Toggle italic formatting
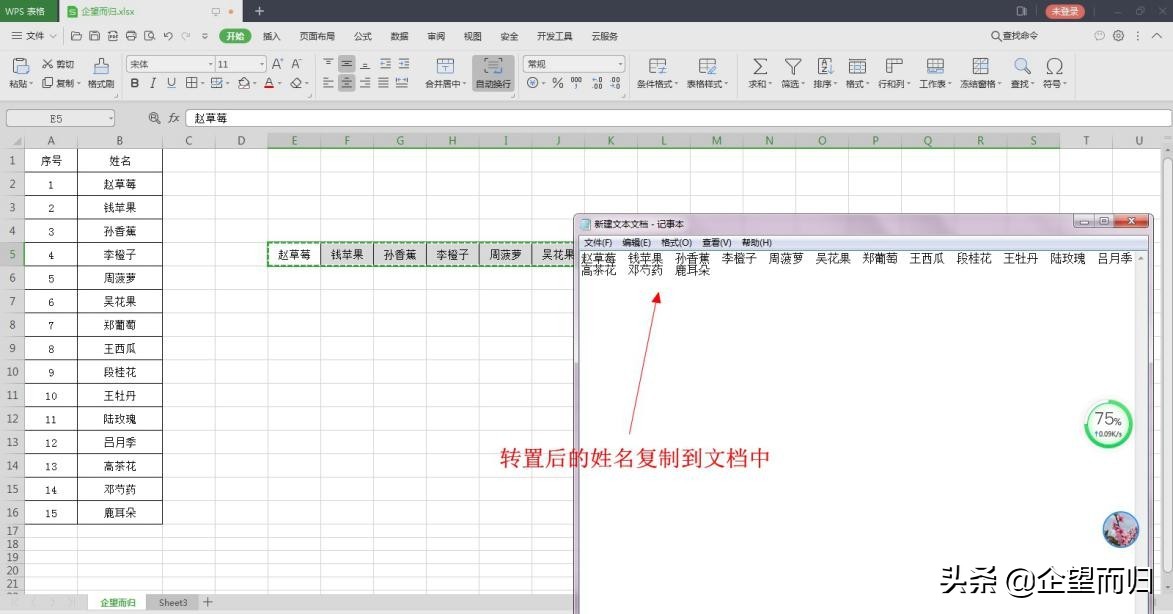 (x=153, y=83)
